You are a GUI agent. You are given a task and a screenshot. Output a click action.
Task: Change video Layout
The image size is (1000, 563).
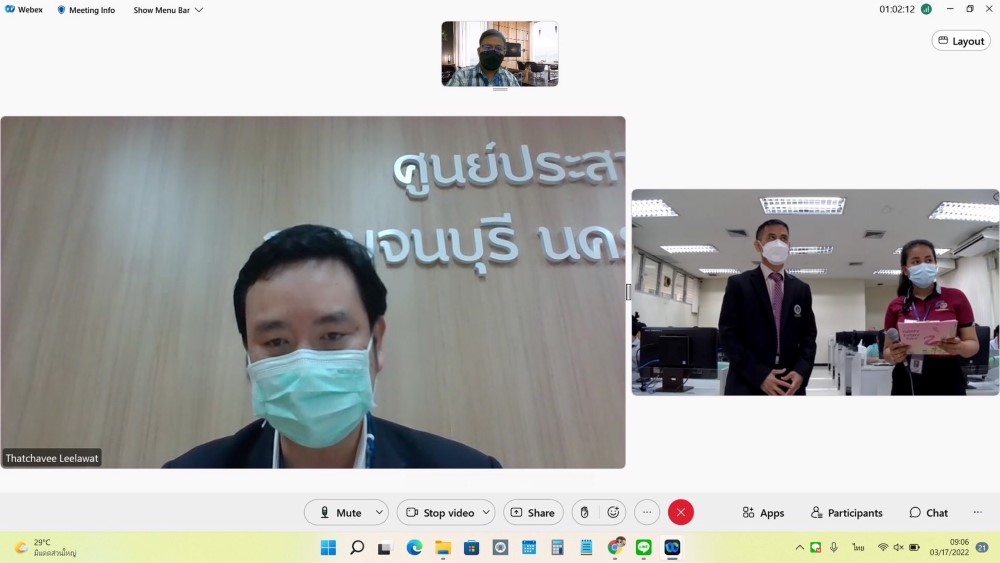(x=961, y=41)
